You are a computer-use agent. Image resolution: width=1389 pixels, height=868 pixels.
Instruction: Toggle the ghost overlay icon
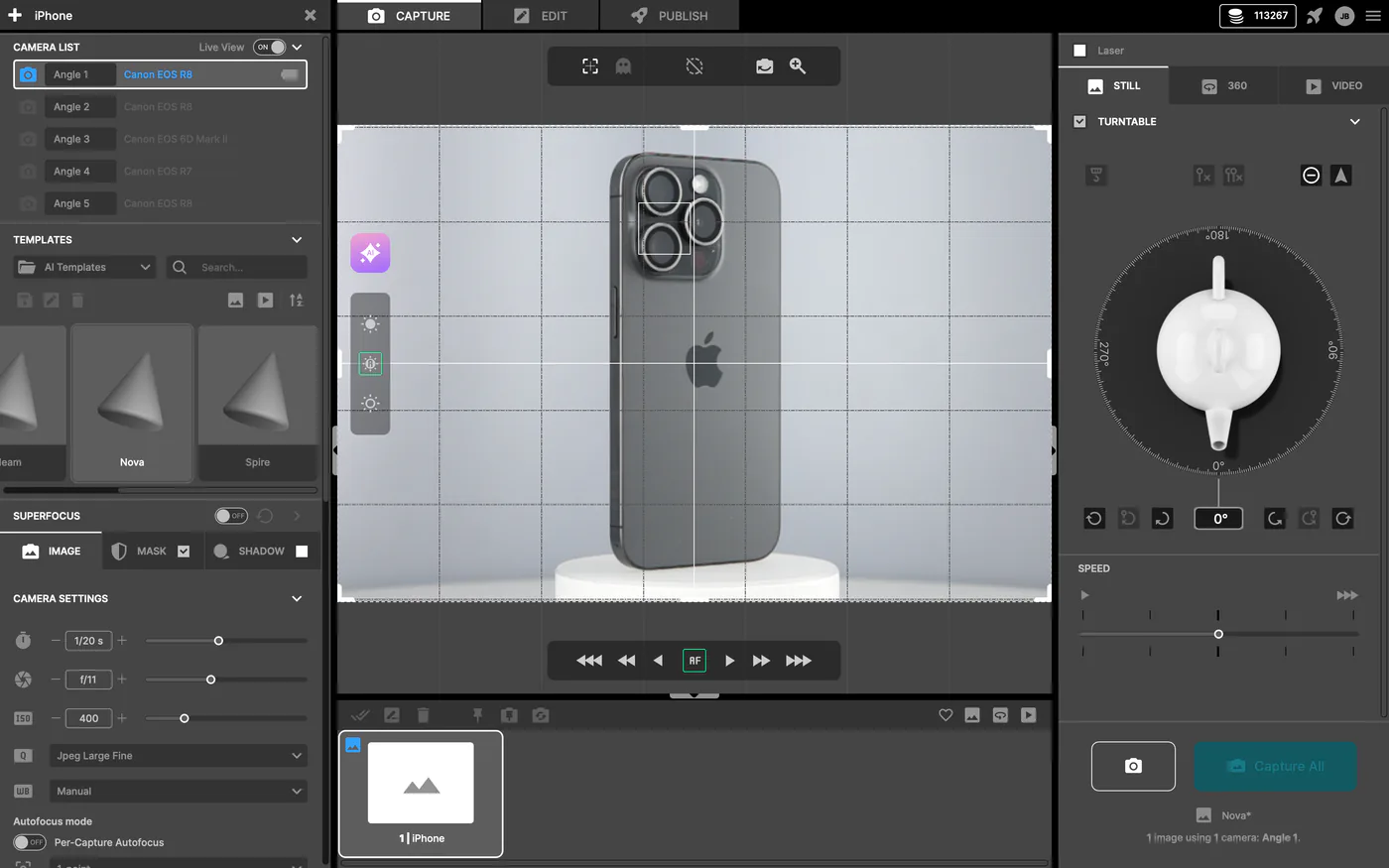[x=623, y=66]
